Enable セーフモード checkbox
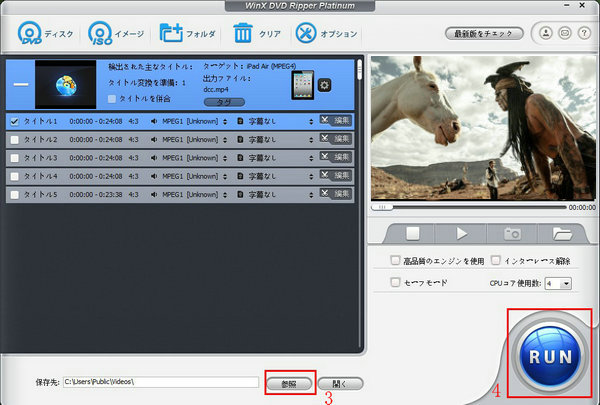 point(395,283)
